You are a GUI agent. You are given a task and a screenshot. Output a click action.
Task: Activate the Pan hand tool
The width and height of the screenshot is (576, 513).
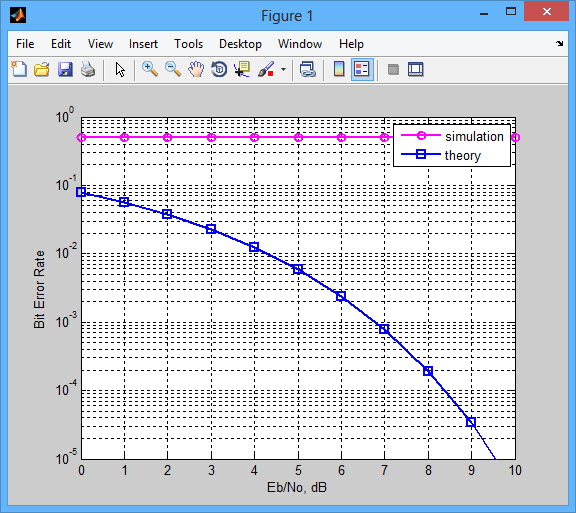click(x=196, y=69)
